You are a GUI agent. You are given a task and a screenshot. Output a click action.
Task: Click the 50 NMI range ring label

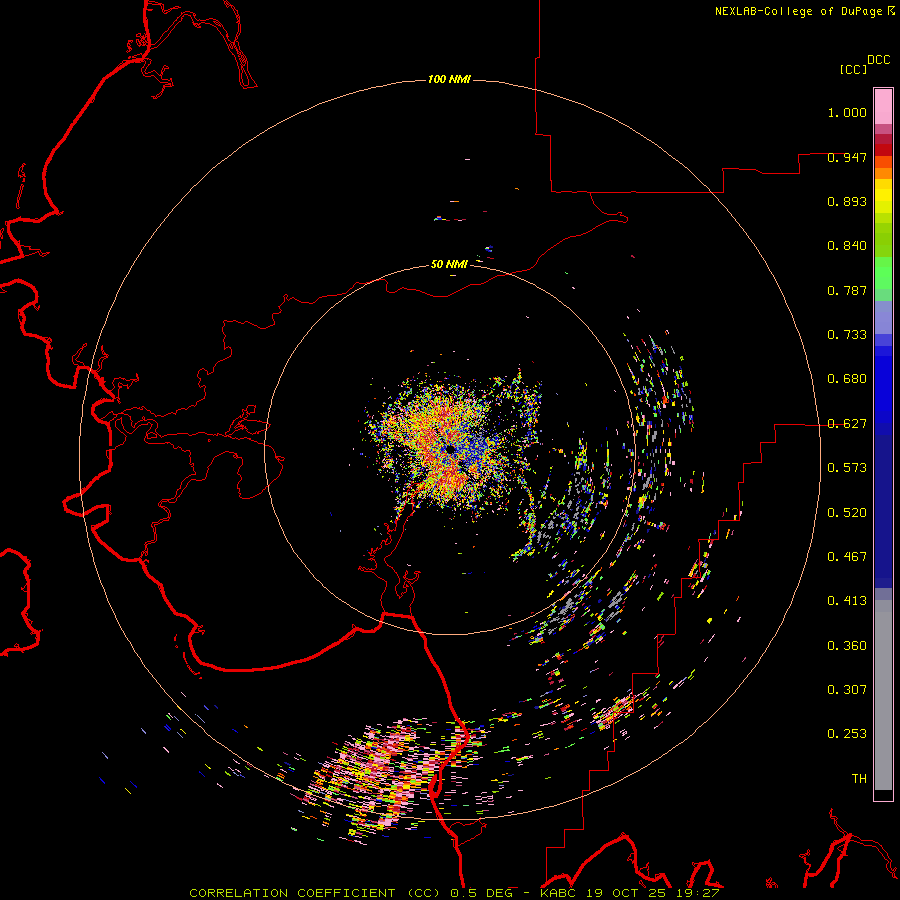pyautogui.click(x=449, y=264)
